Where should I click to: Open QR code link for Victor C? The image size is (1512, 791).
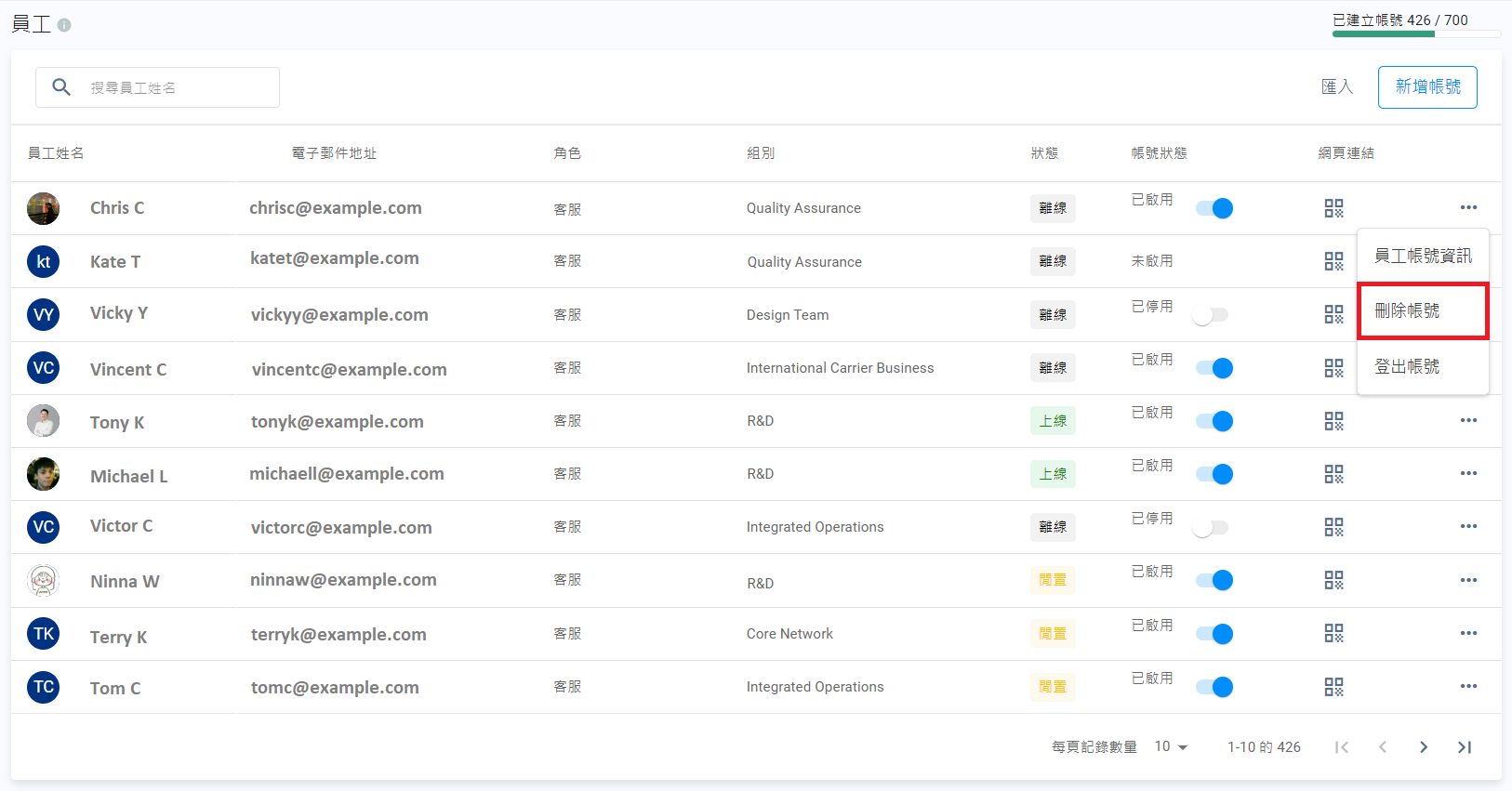1333,527
